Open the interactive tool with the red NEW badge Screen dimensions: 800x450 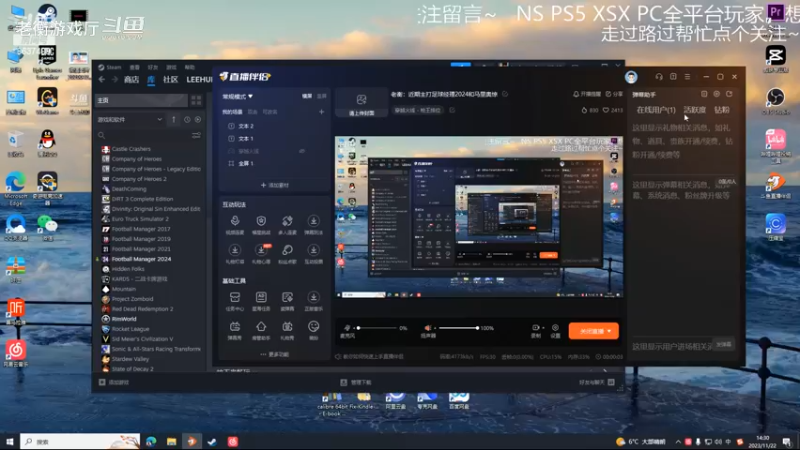(x=261, y=250)
